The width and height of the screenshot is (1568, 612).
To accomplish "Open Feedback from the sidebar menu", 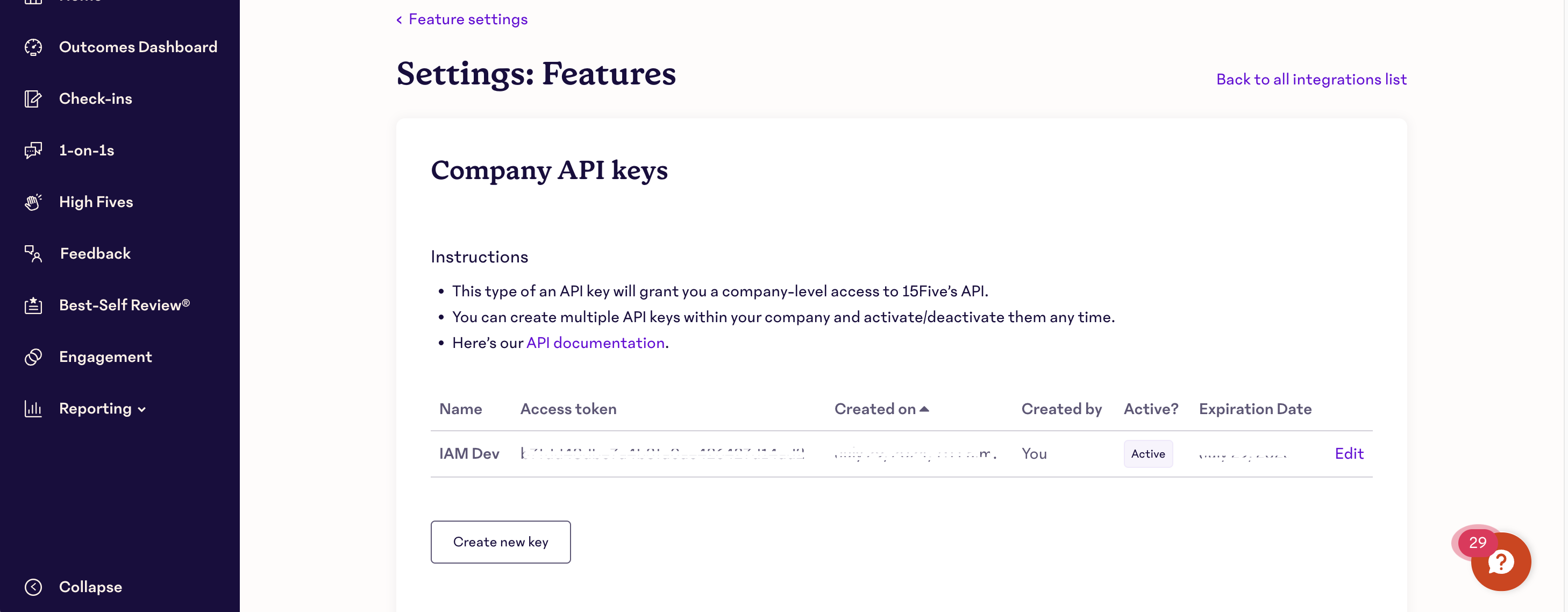I will (x=94, y=253).
